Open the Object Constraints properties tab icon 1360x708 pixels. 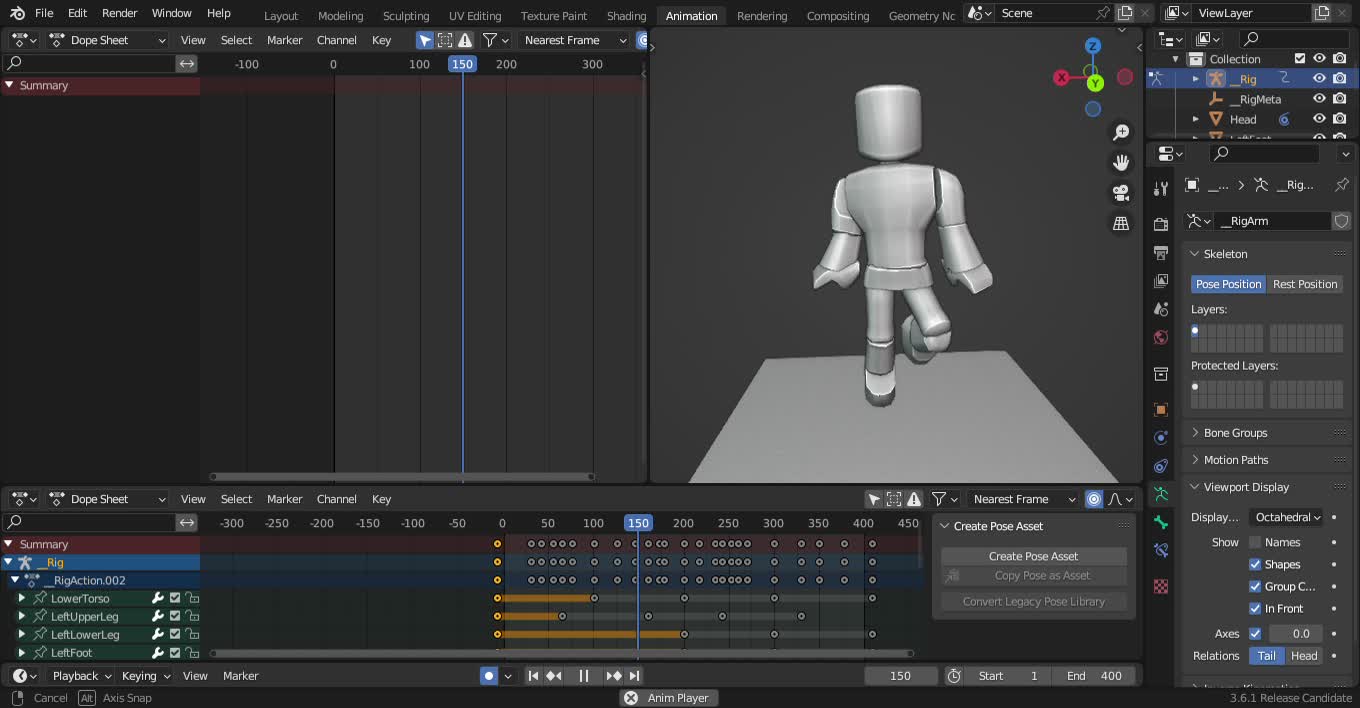[x=1161, y=466]
